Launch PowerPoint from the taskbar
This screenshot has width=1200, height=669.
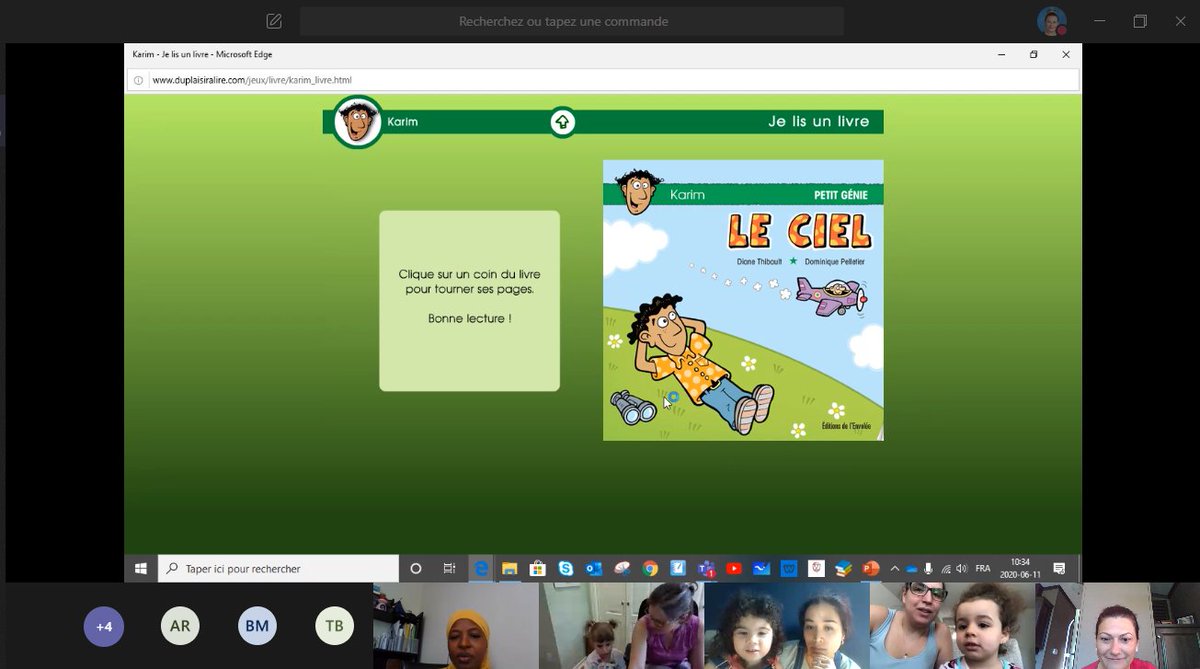[869, 568]
